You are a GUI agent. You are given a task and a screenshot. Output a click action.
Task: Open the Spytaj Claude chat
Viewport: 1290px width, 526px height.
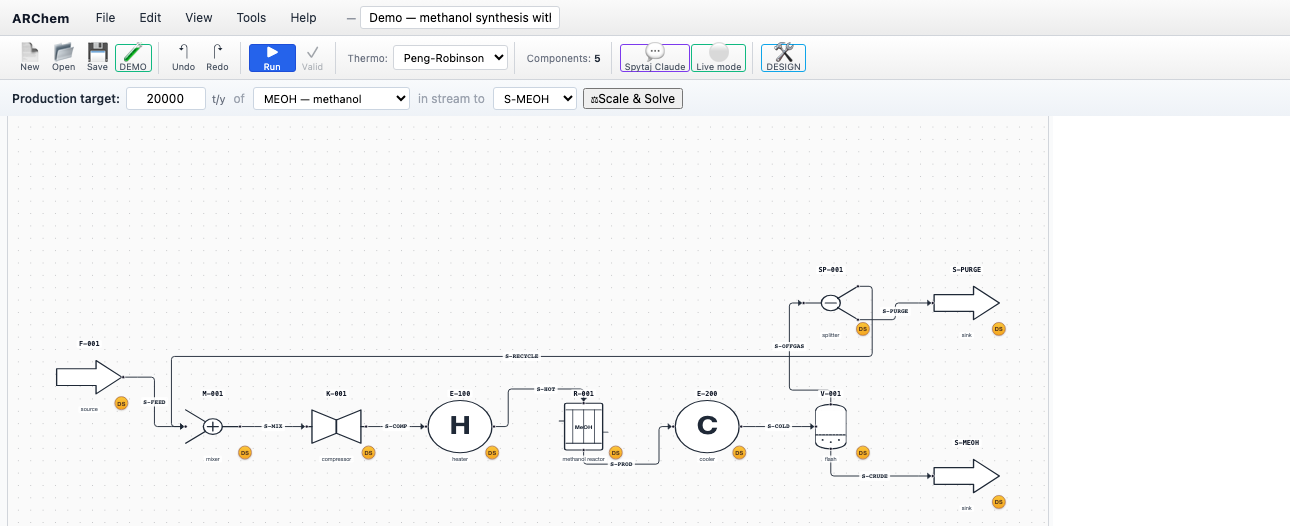pos(655,58)
